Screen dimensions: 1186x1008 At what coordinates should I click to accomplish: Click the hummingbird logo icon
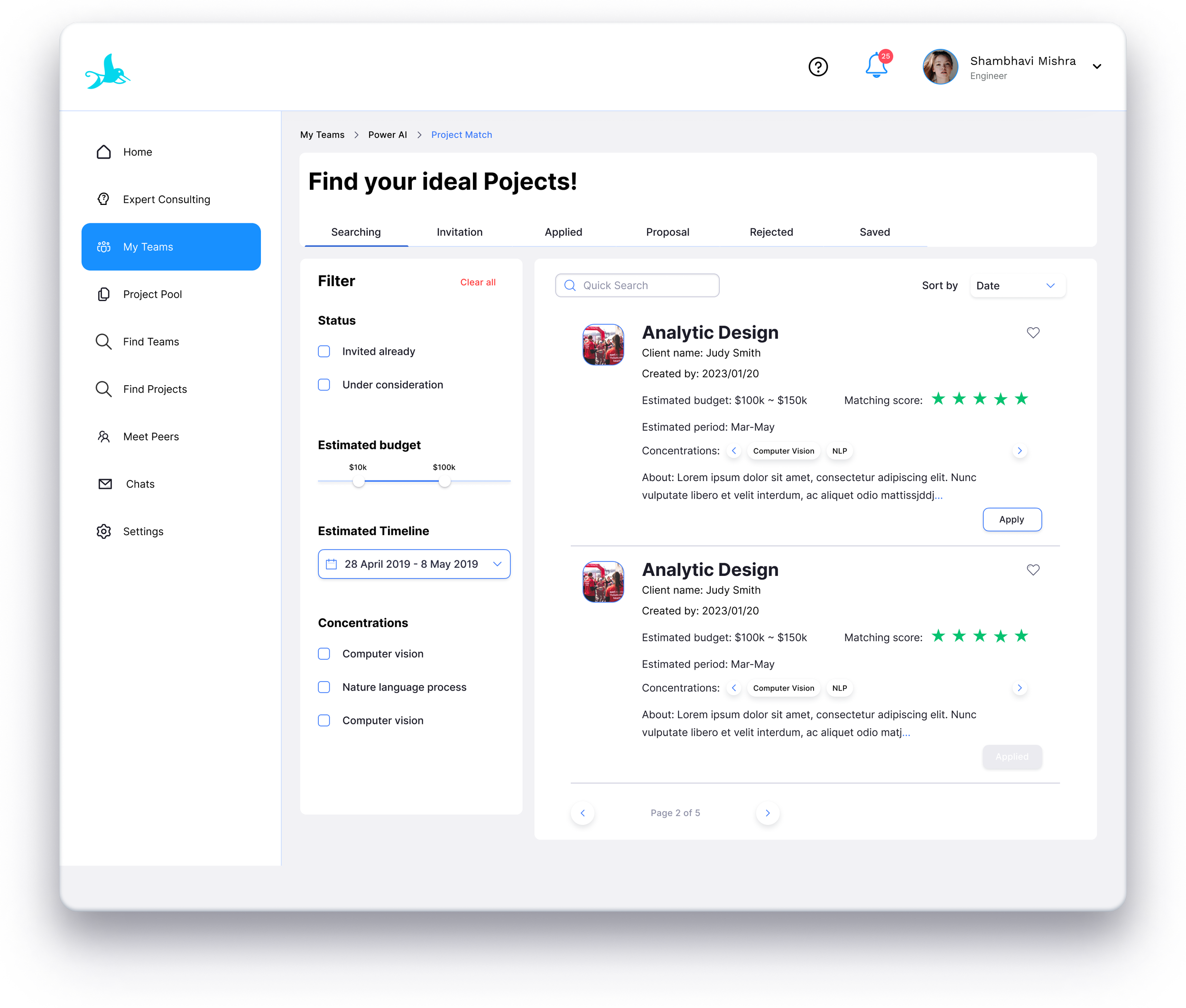[108, 72]
